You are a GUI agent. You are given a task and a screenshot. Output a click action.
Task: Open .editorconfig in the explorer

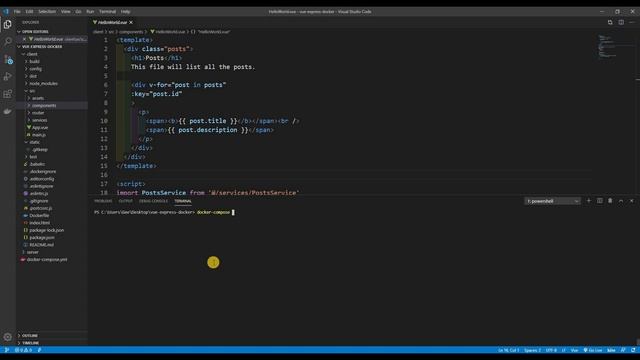41,179
